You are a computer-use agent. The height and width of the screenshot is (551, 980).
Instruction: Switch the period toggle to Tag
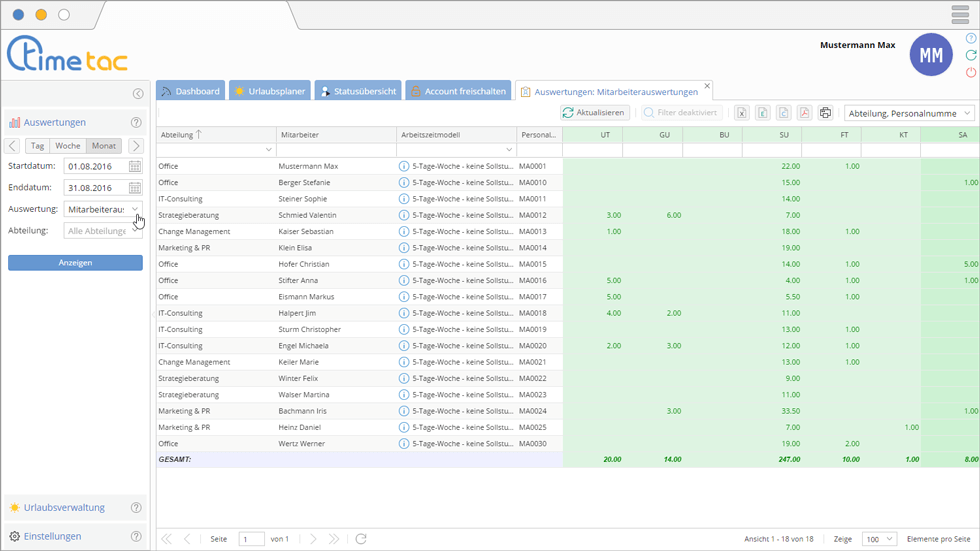[x=37, y=146]
